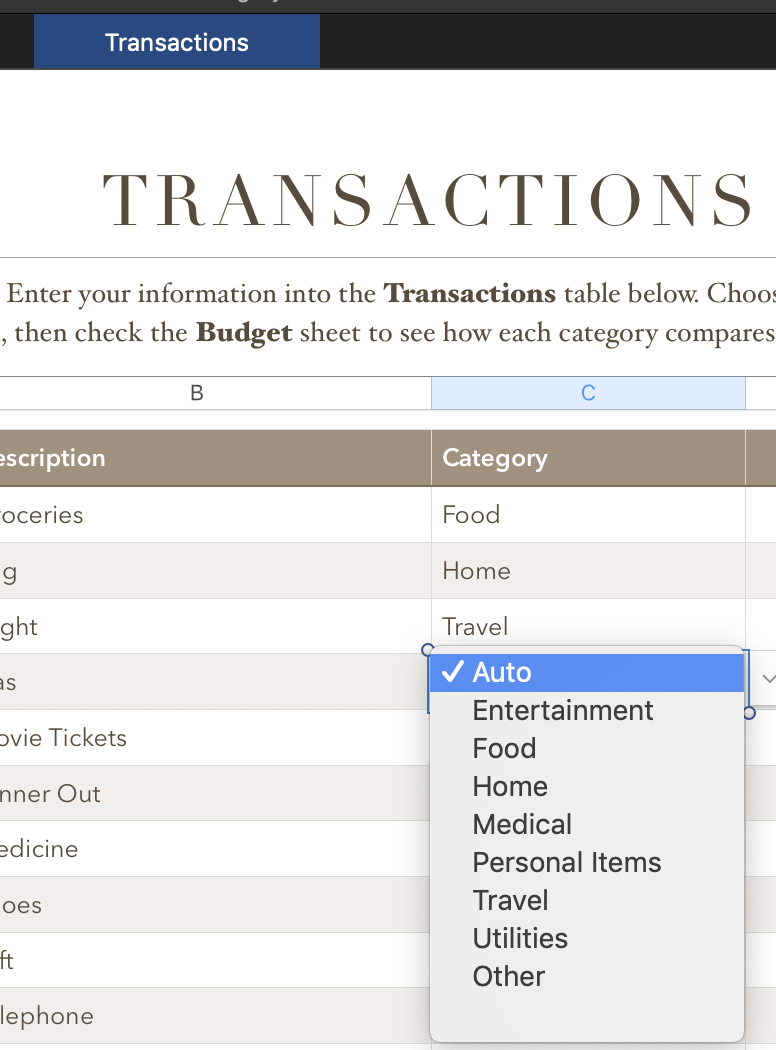The width and height of the screenshot is (776, 1050).
Task: Choose Utilities from the category list
Action: [520, 938]
